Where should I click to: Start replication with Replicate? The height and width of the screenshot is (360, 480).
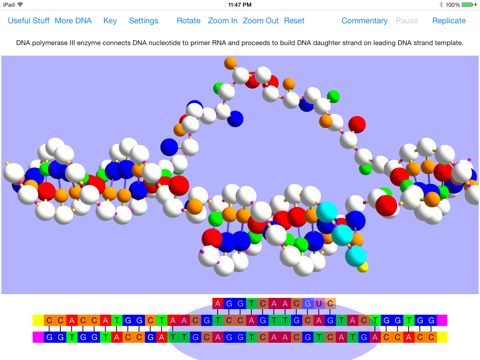[x=449, y=21]
